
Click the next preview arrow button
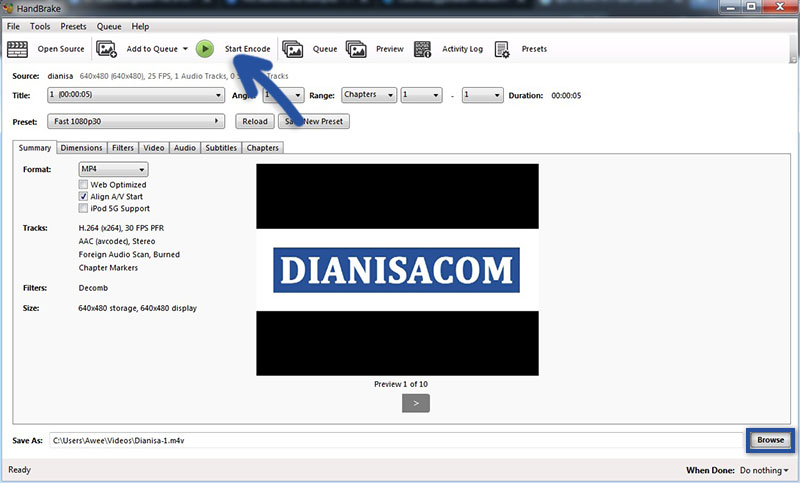[x=416, y=403]
